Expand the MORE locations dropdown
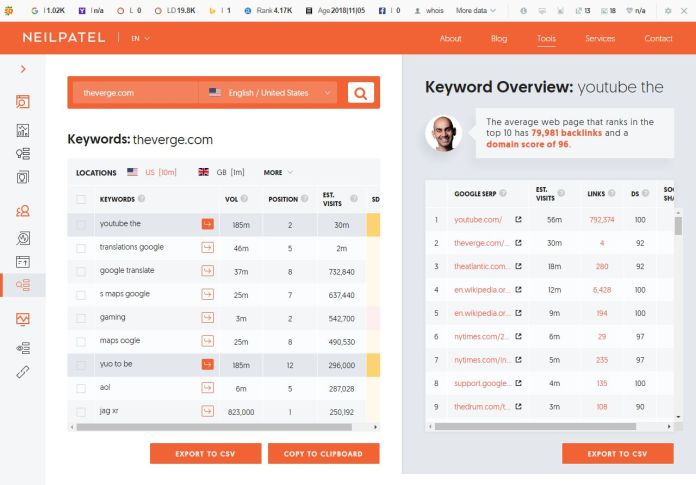 pos(278,173)
